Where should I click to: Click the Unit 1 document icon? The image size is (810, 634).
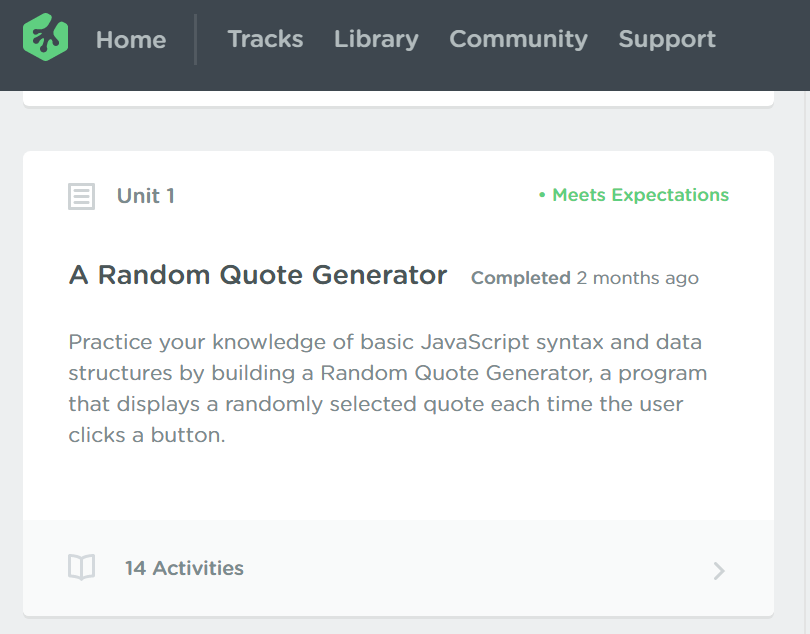coord(81,196)
